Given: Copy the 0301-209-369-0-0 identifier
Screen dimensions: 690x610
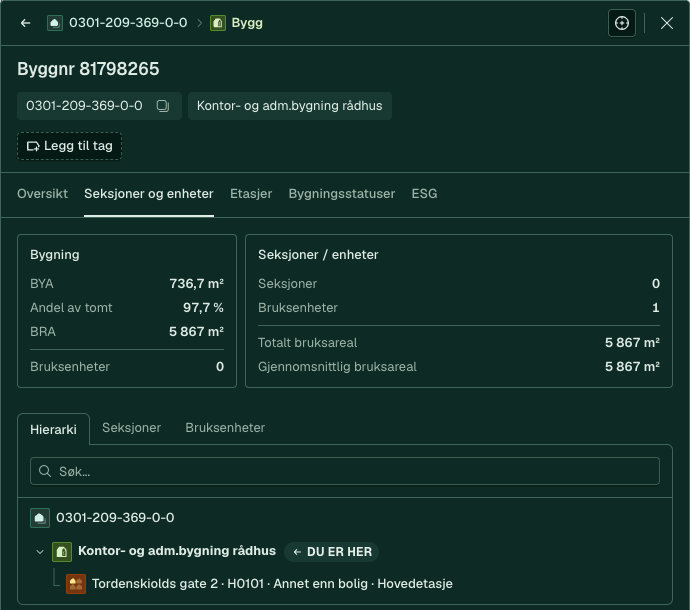Looking at the screenshot, I should (x=163, y=106).
